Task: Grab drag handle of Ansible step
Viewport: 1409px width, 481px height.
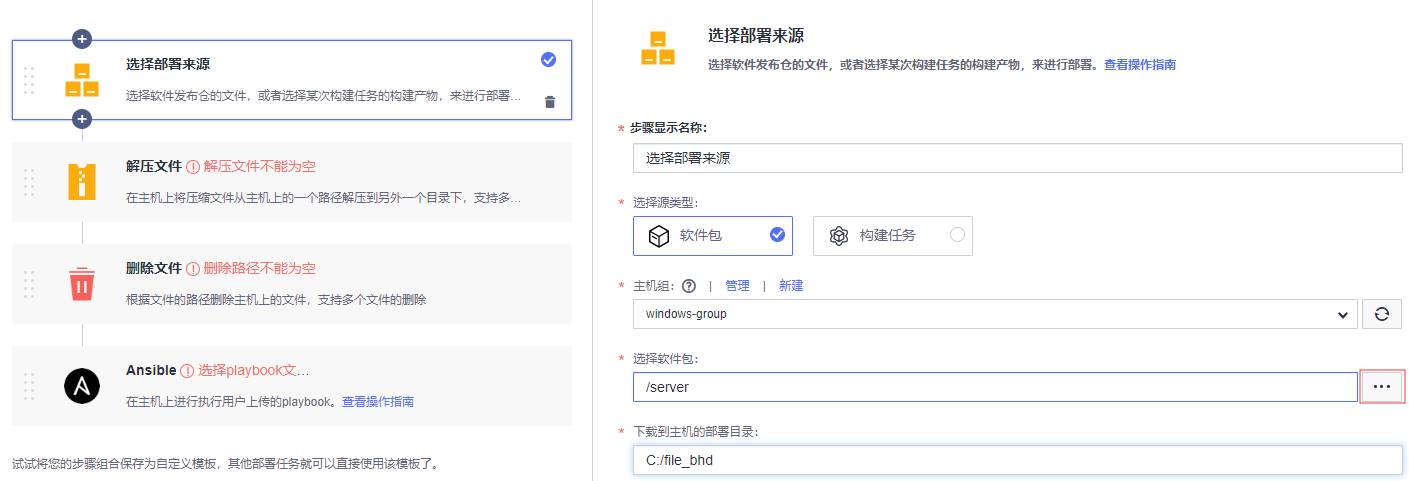Action: (29, 386)
